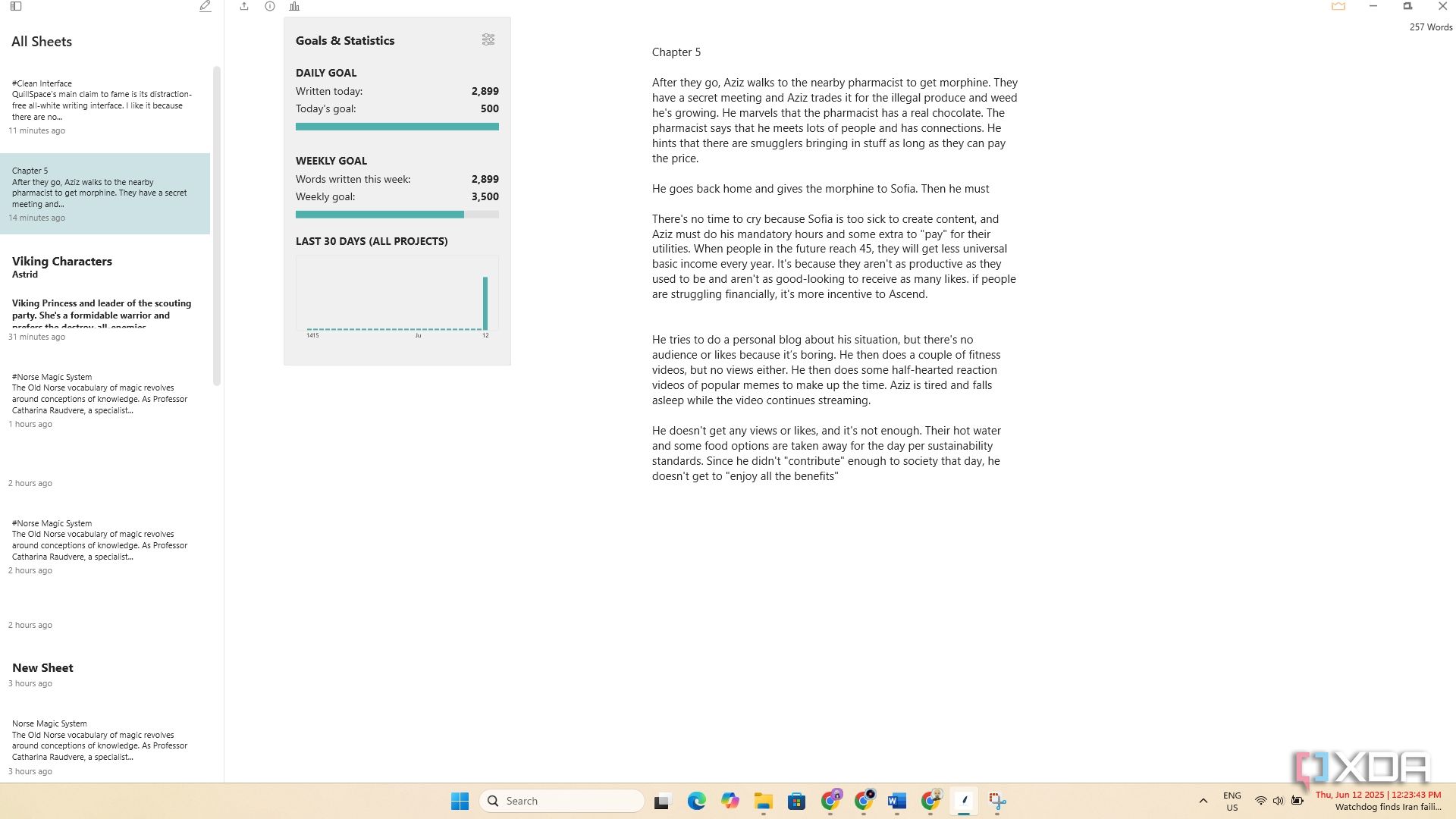
Task: Open Microsoft Word from the taskbar
Action: click(x=897, y=801)
